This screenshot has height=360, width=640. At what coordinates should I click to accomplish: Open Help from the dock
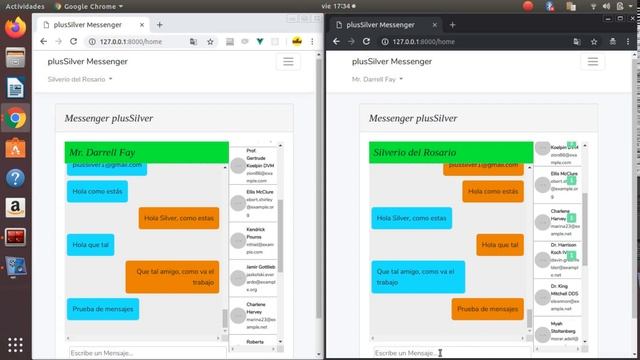[16, 178]
